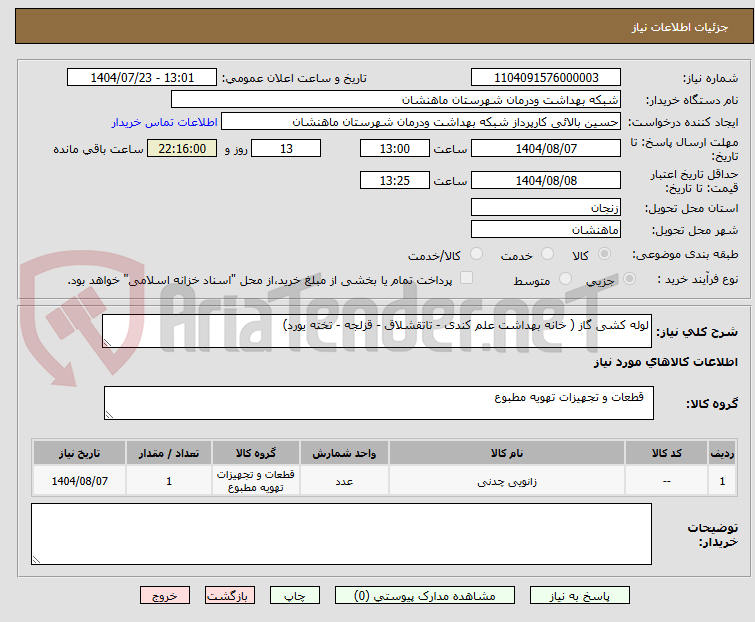Toggle the اسناد خزانه اسلامی payment checkbox

click(x=466, y=279)
